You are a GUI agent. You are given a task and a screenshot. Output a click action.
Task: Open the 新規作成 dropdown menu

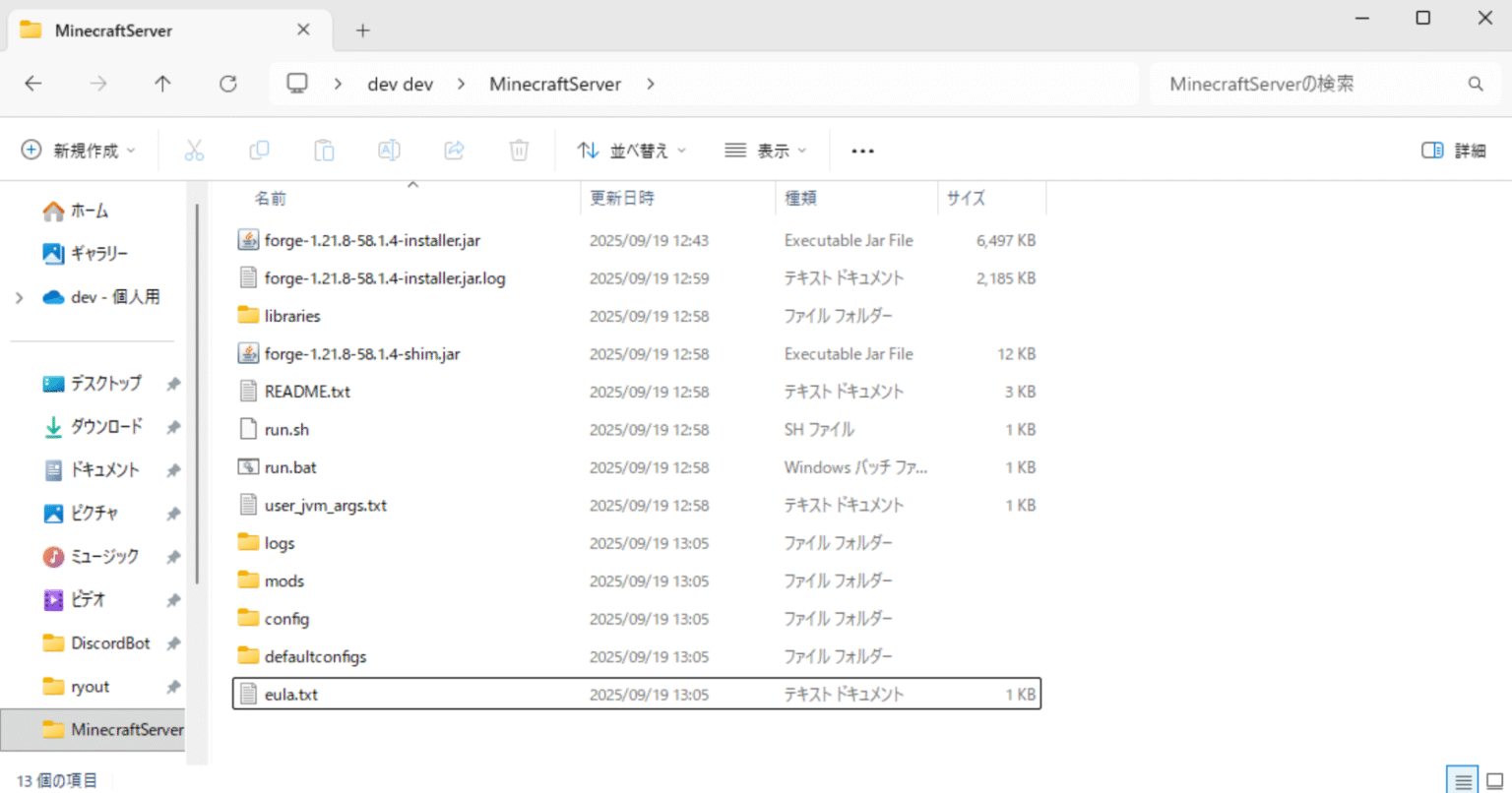[79, 151]
